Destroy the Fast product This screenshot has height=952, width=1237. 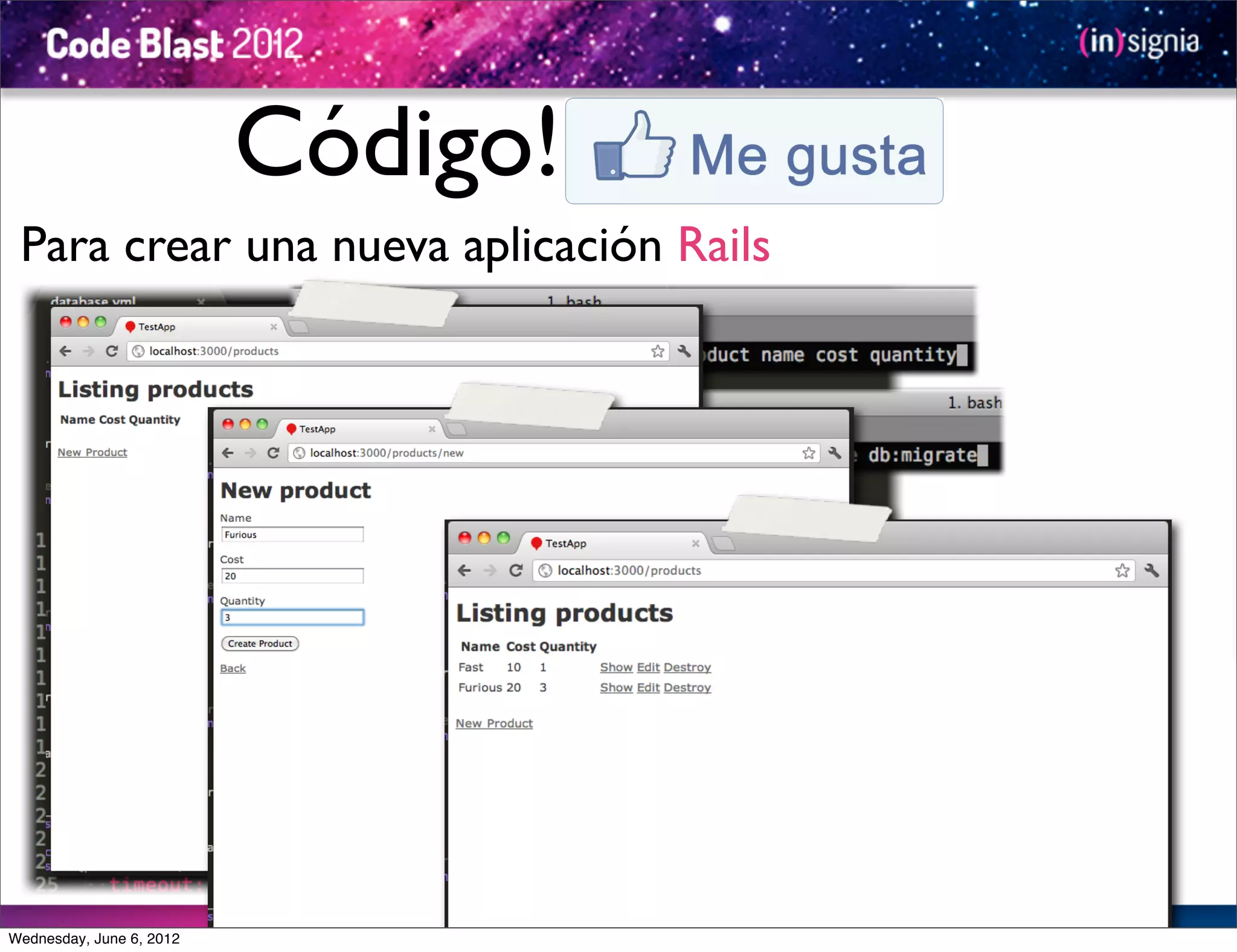[x=687, y=667]
